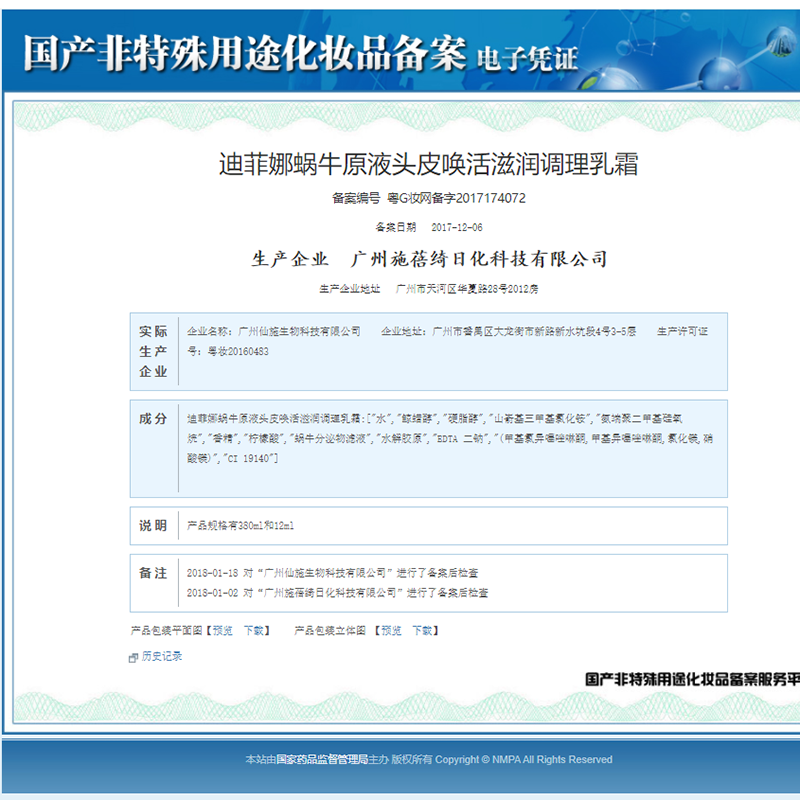Image resolution: width=800 pixels, height=800 pixels.
Task: Click the company name 广州施蓓绮日化科技有限公司 in the heading
Action: coord(479,259)
